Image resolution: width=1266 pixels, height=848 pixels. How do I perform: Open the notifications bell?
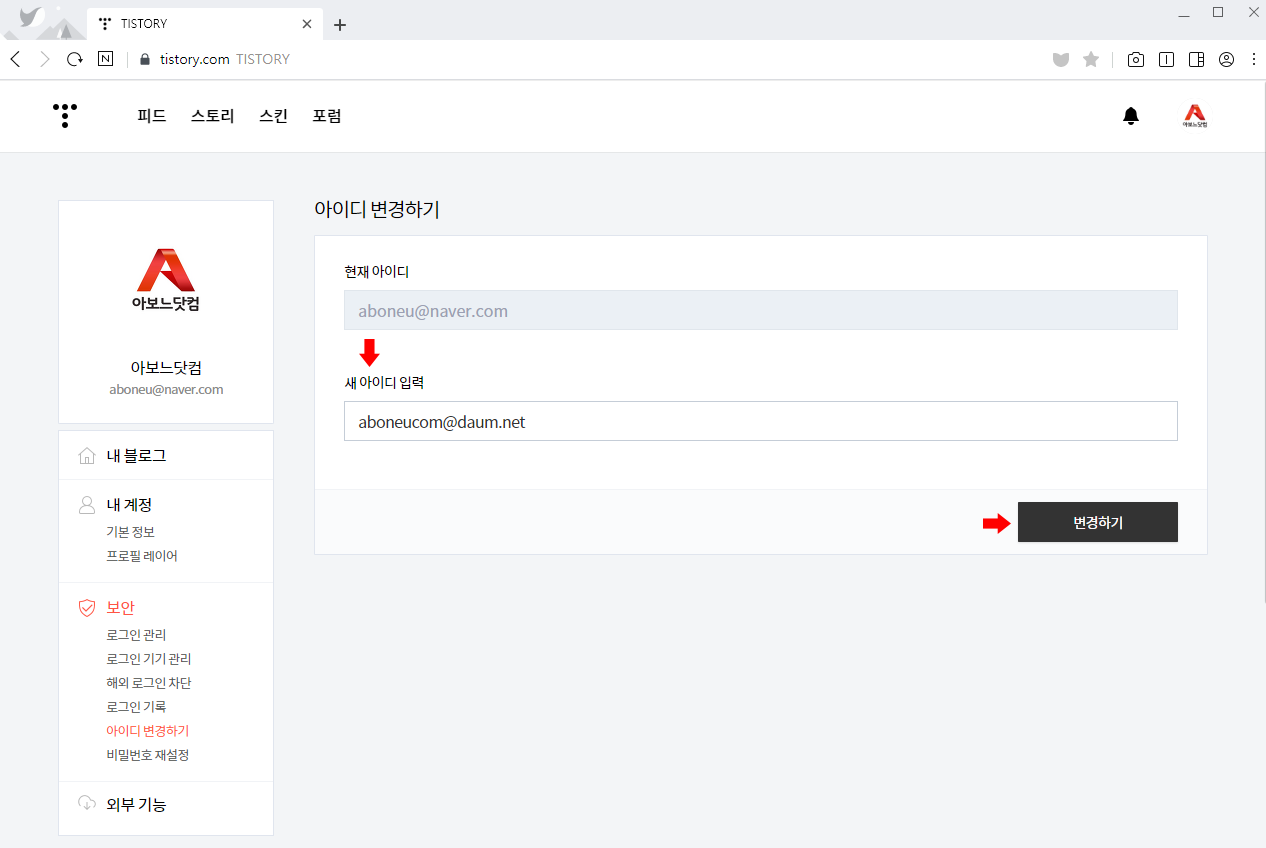pyautogui.click(x=1131, y=116)
